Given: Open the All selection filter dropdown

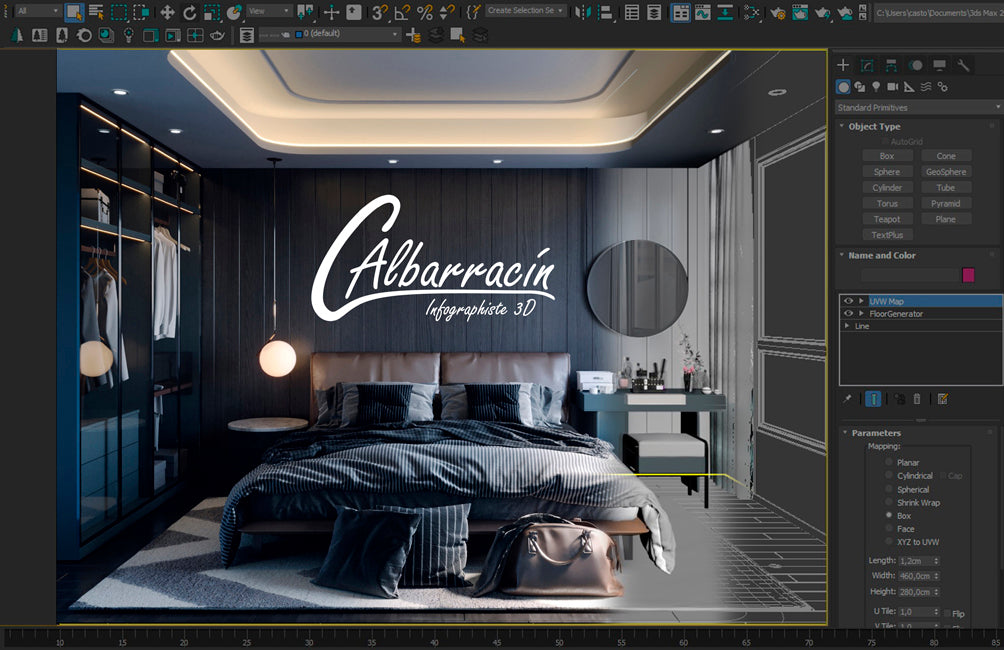Looking at the screenshot, I should pyautogui.click(x=37, y=11).
